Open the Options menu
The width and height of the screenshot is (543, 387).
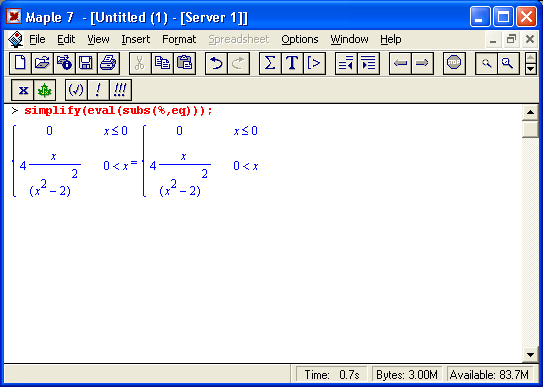tap(300, 39)
